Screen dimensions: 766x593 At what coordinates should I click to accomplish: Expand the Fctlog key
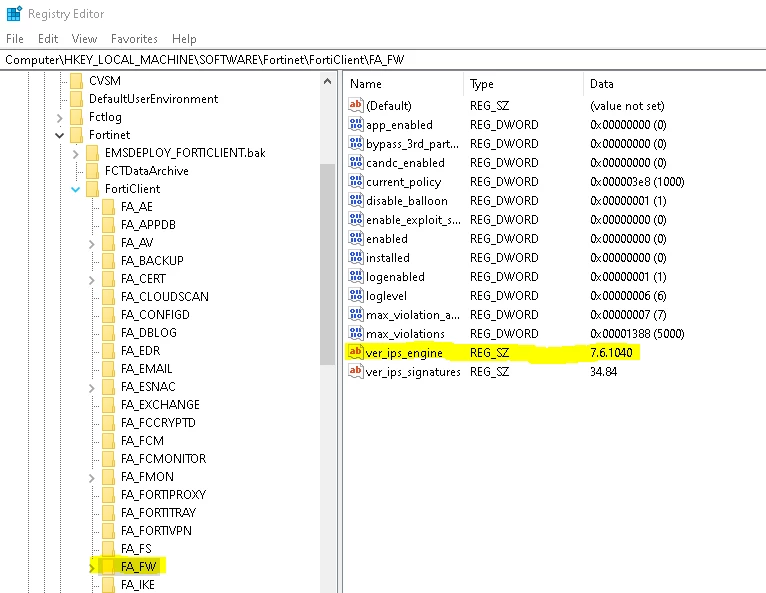point(60,118)
